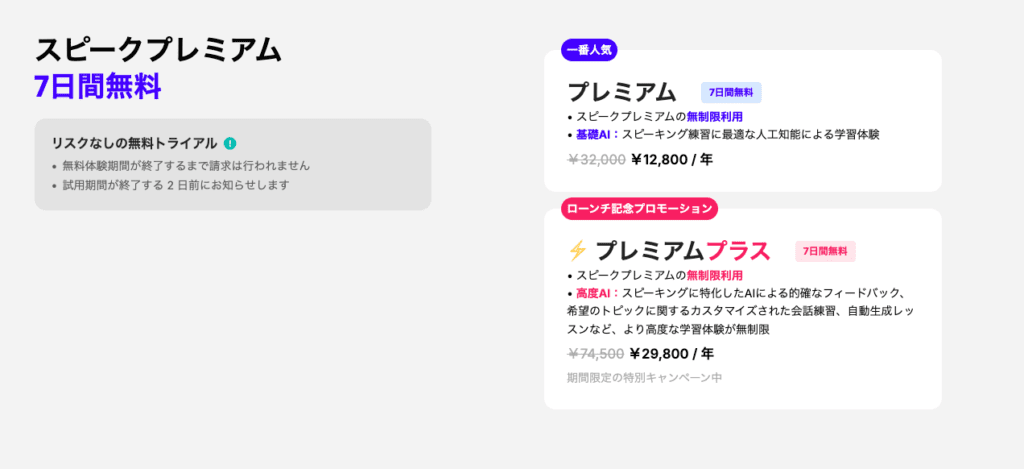Click the スピークプレミアム page heading

[x=158, y=51]
